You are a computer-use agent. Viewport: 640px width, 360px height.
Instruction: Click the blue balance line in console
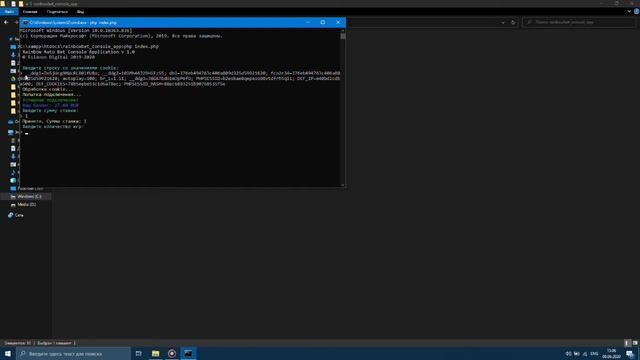pos(50,105)
